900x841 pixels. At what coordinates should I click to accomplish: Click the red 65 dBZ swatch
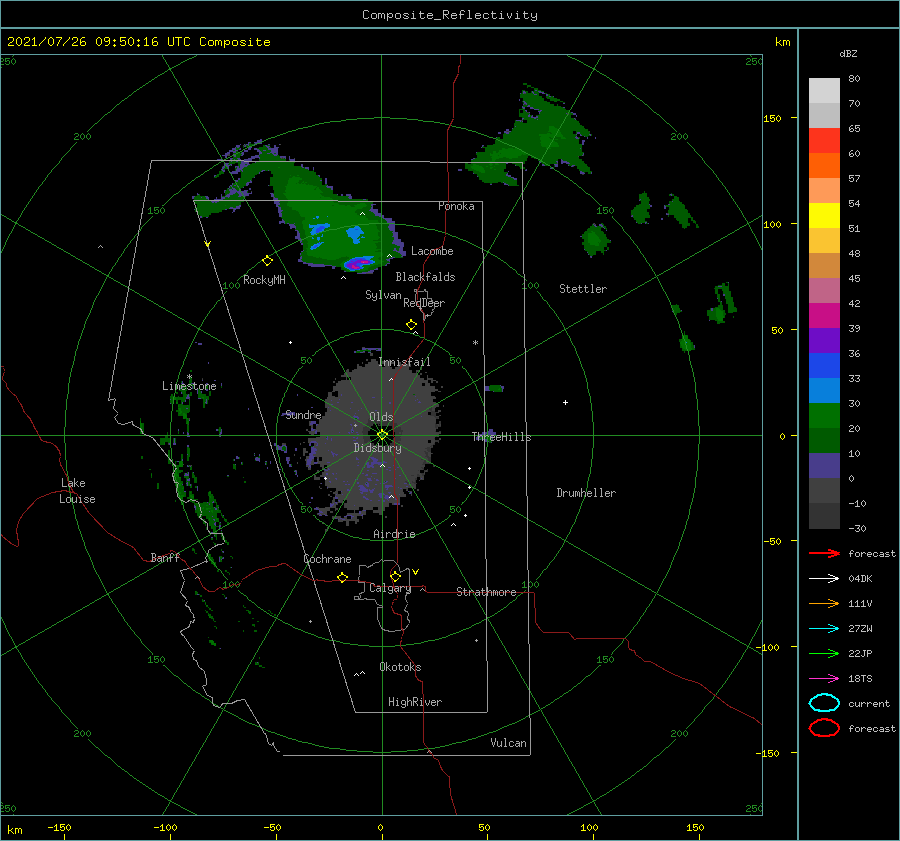pyautogui.click(x=824, y=140)
